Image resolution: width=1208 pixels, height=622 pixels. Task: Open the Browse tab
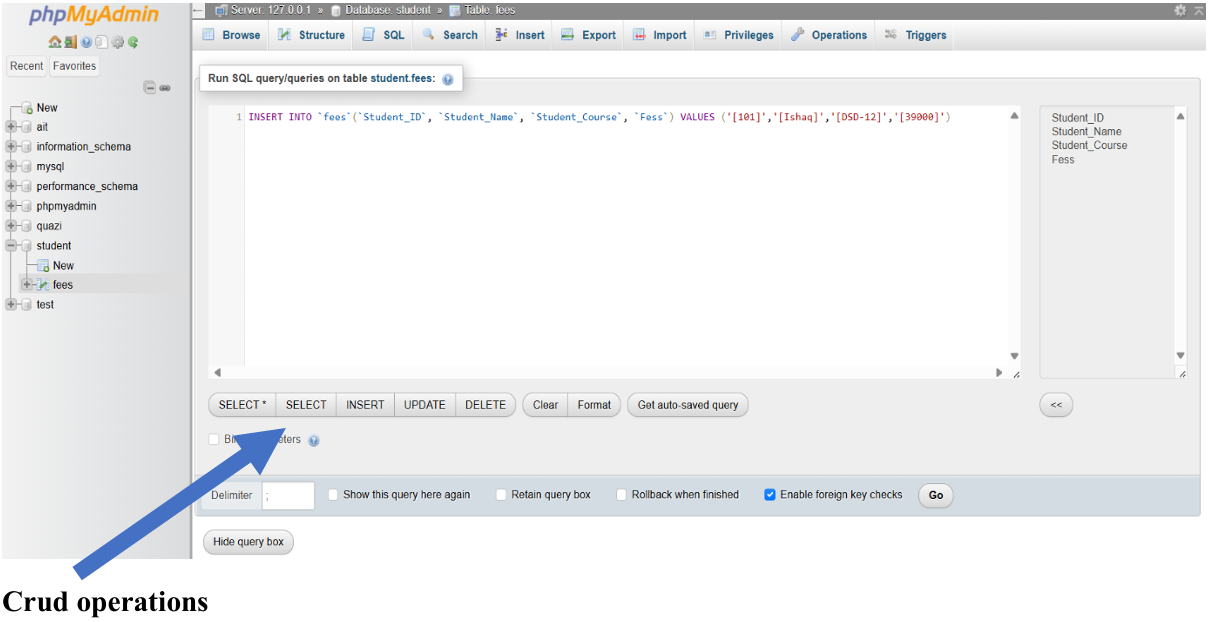pyautogui.click(x=231, y=35)
